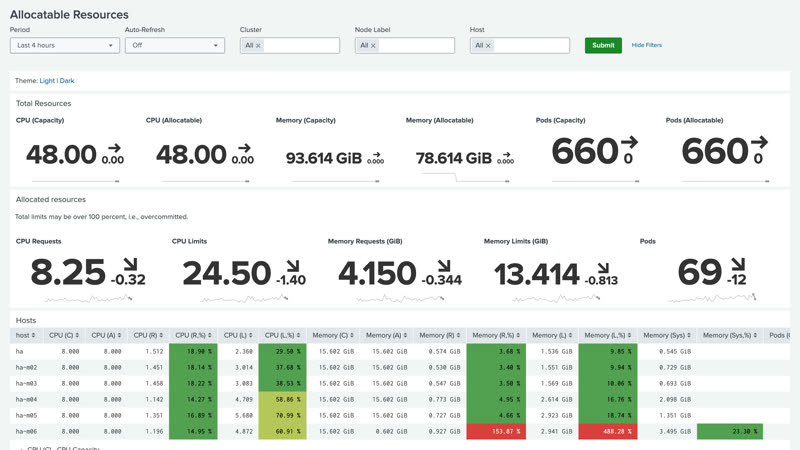Sort by Memory (A) column header
Image resolution: width=800 pixels, height=450 pixels.
pyautogui.click(x=386, y=335)
